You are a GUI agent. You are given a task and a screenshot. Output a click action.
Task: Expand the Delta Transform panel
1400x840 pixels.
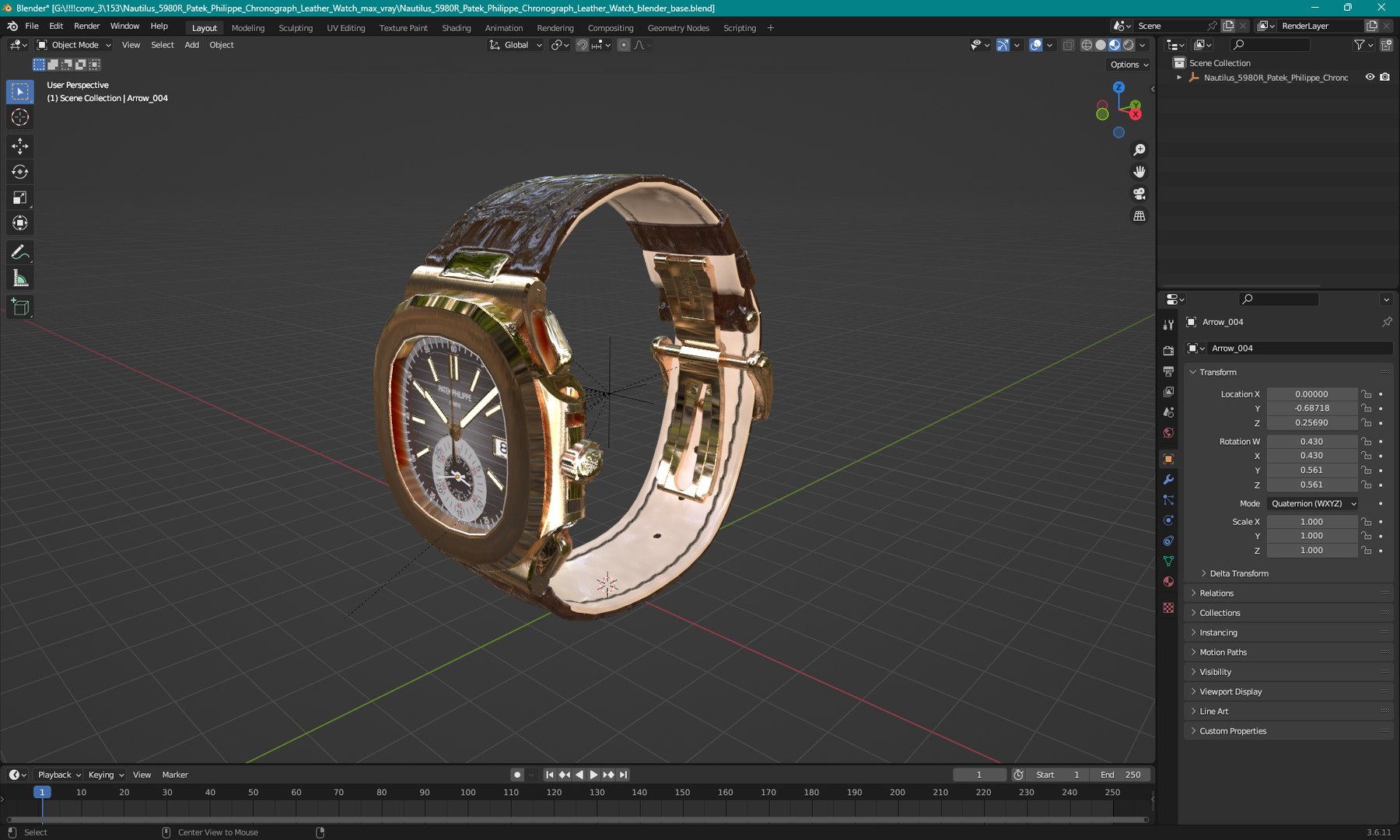(x=1238, y=574)
